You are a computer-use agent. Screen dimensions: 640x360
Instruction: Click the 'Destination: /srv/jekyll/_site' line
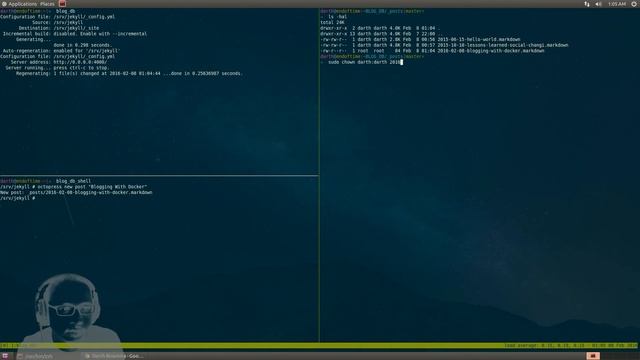59,28
